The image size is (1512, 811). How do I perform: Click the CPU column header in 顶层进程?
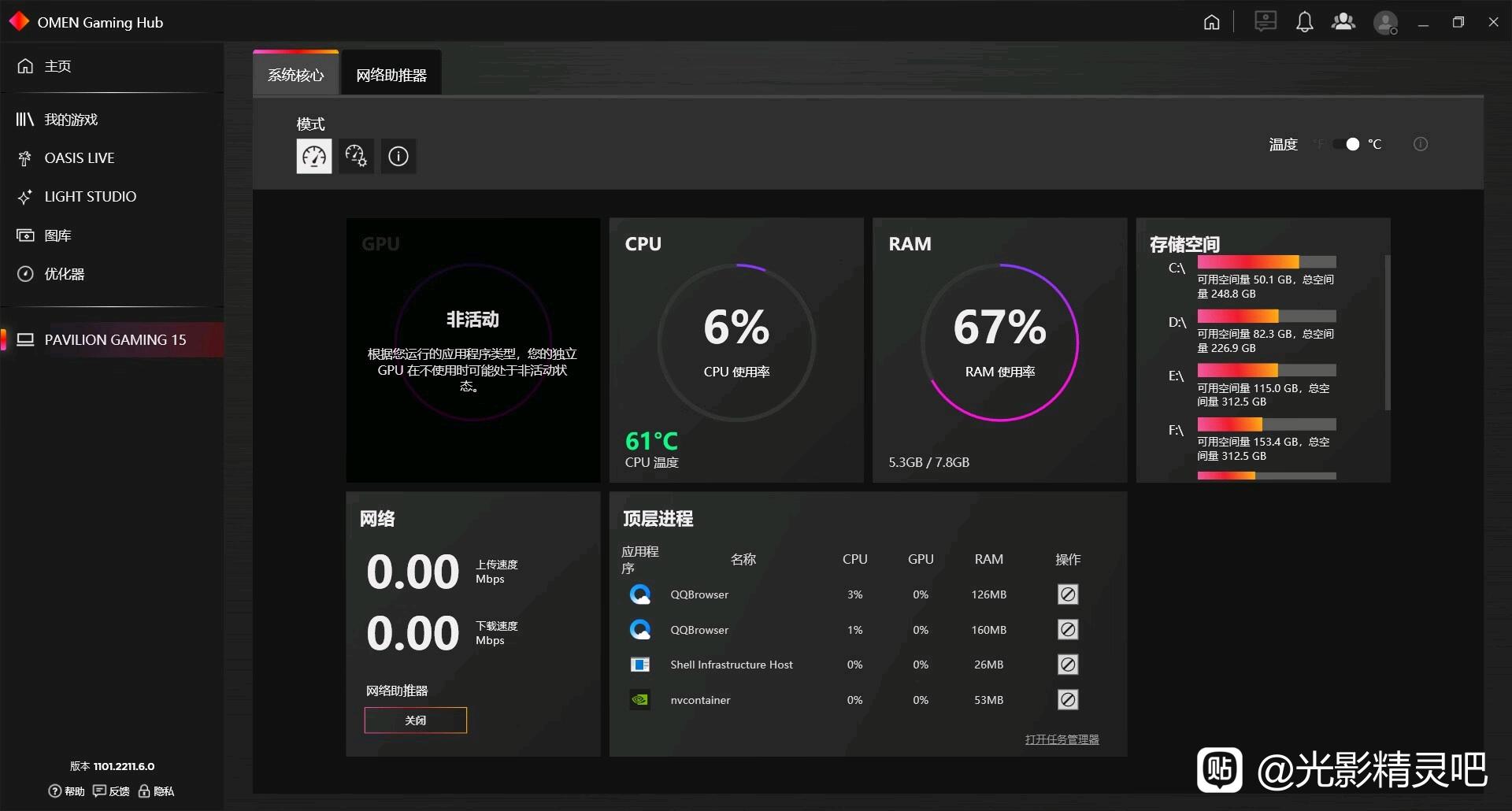854,559
